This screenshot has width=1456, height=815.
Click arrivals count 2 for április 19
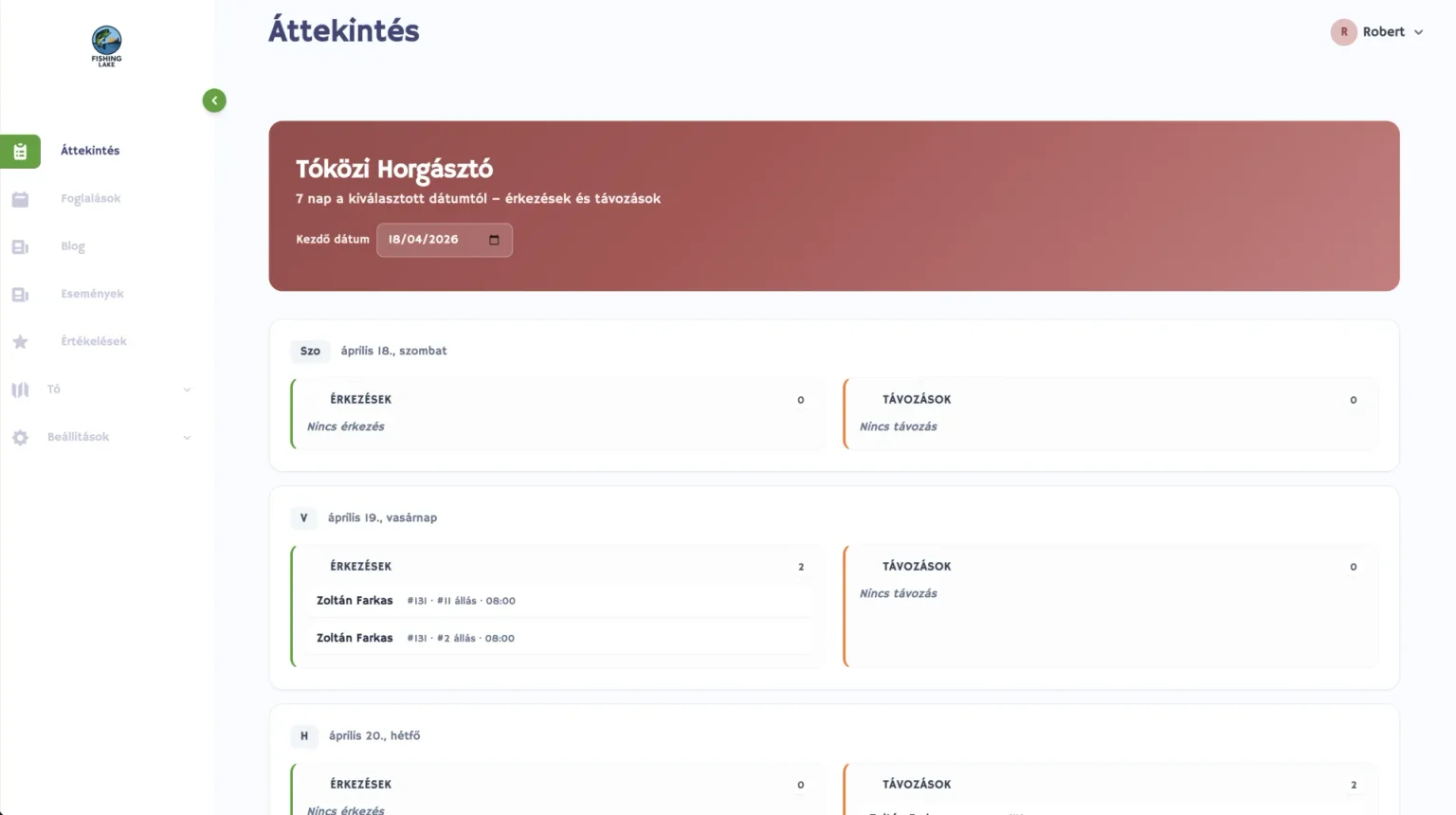click(801, 567)
